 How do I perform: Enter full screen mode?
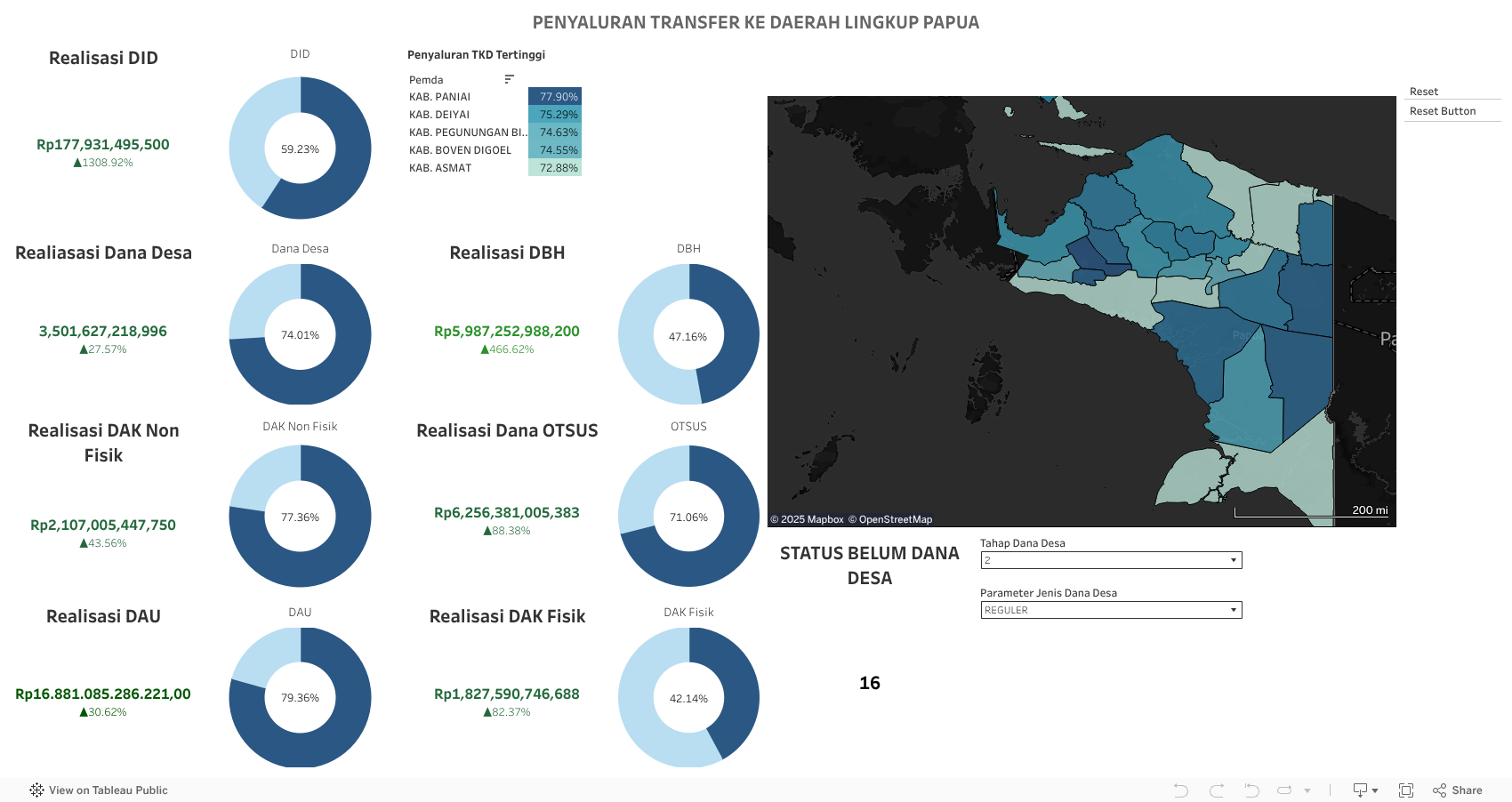[x=1406, y=790]
